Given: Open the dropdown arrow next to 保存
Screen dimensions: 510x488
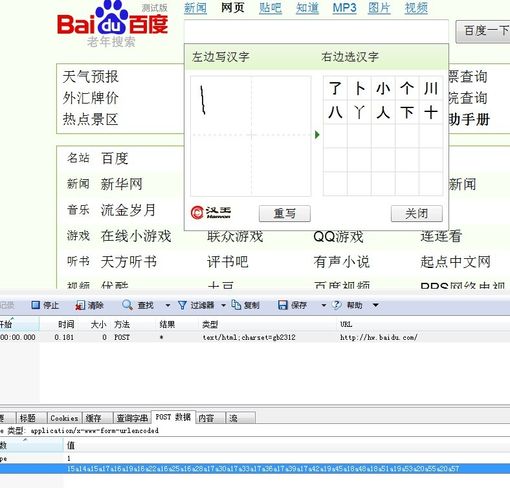Looking at the screenshot, I should click(323, 305).
